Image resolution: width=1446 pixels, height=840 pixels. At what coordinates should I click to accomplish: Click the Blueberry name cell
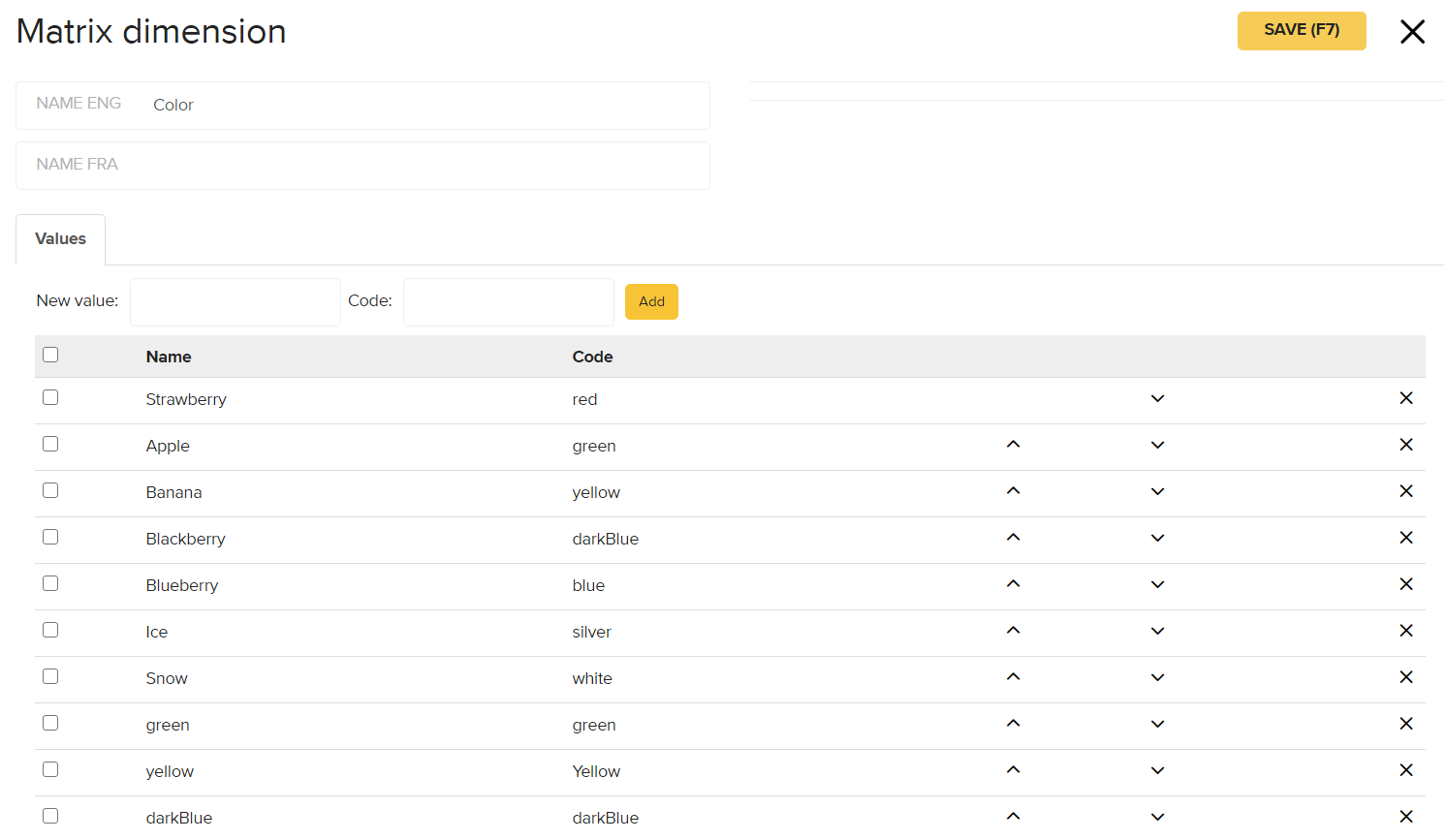182,585
